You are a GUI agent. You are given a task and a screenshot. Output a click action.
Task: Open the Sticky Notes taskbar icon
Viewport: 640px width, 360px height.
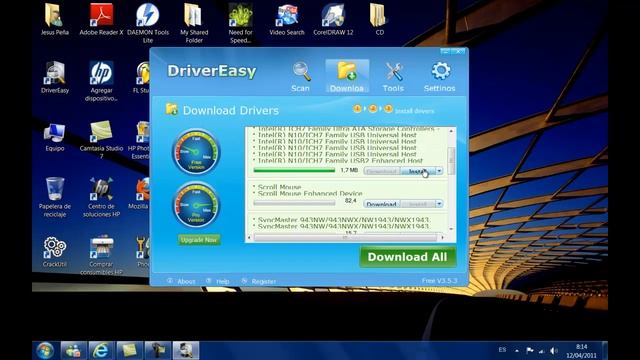click(x=129, y=351)
